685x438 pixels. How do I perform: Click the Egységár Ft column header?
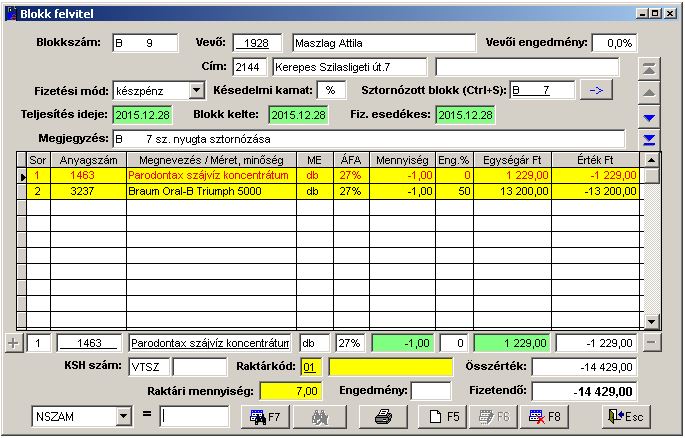[x=512, y=160]
